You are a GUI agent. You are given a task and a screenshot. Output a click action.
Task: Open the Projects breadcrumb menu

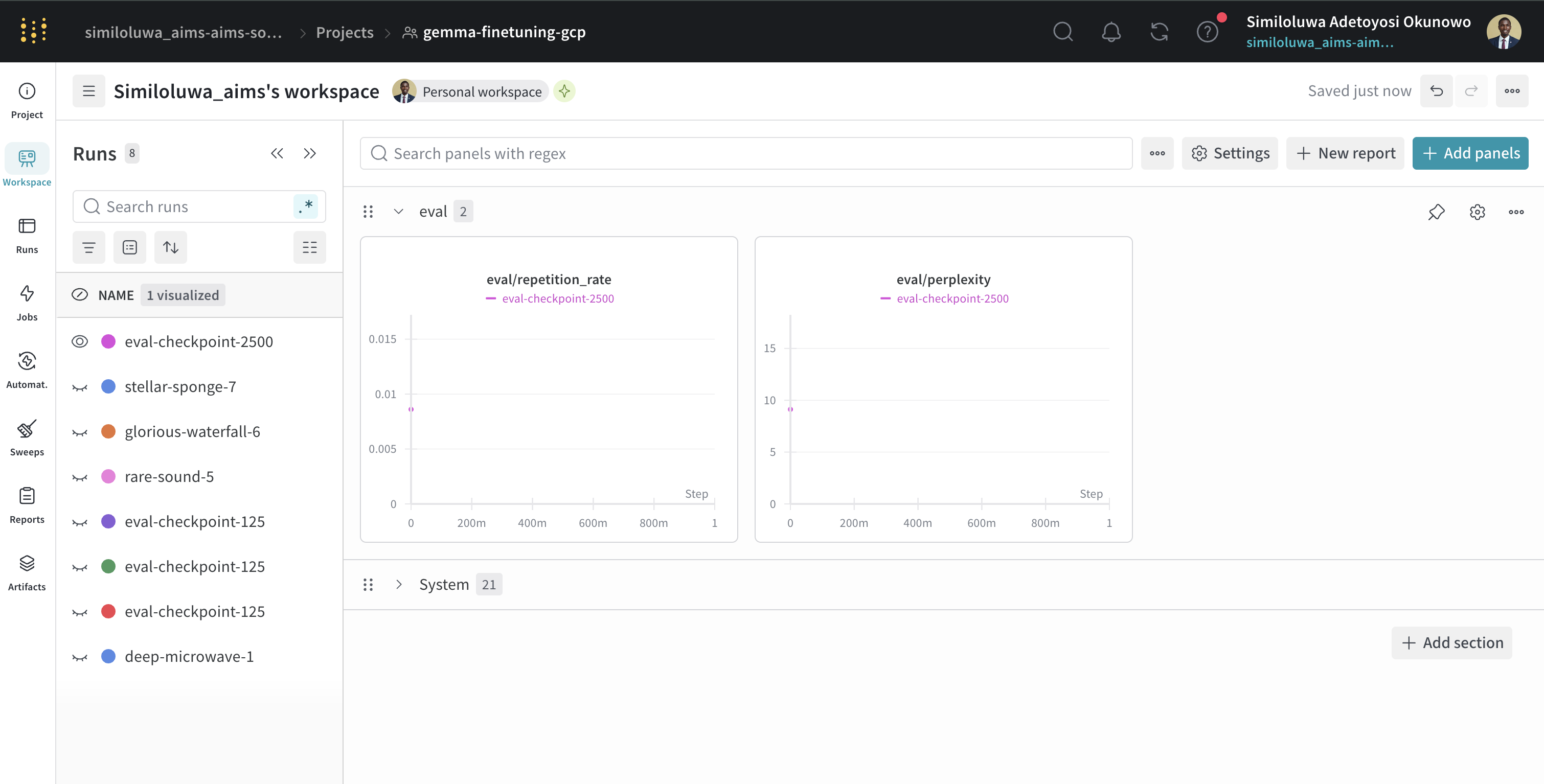coord(344,32)
